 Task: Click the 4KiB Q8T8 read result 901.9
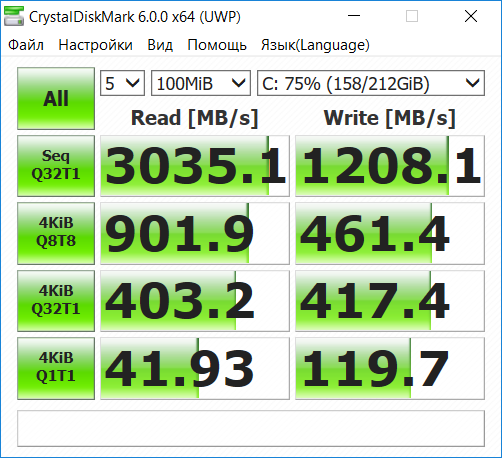[195, 233]
